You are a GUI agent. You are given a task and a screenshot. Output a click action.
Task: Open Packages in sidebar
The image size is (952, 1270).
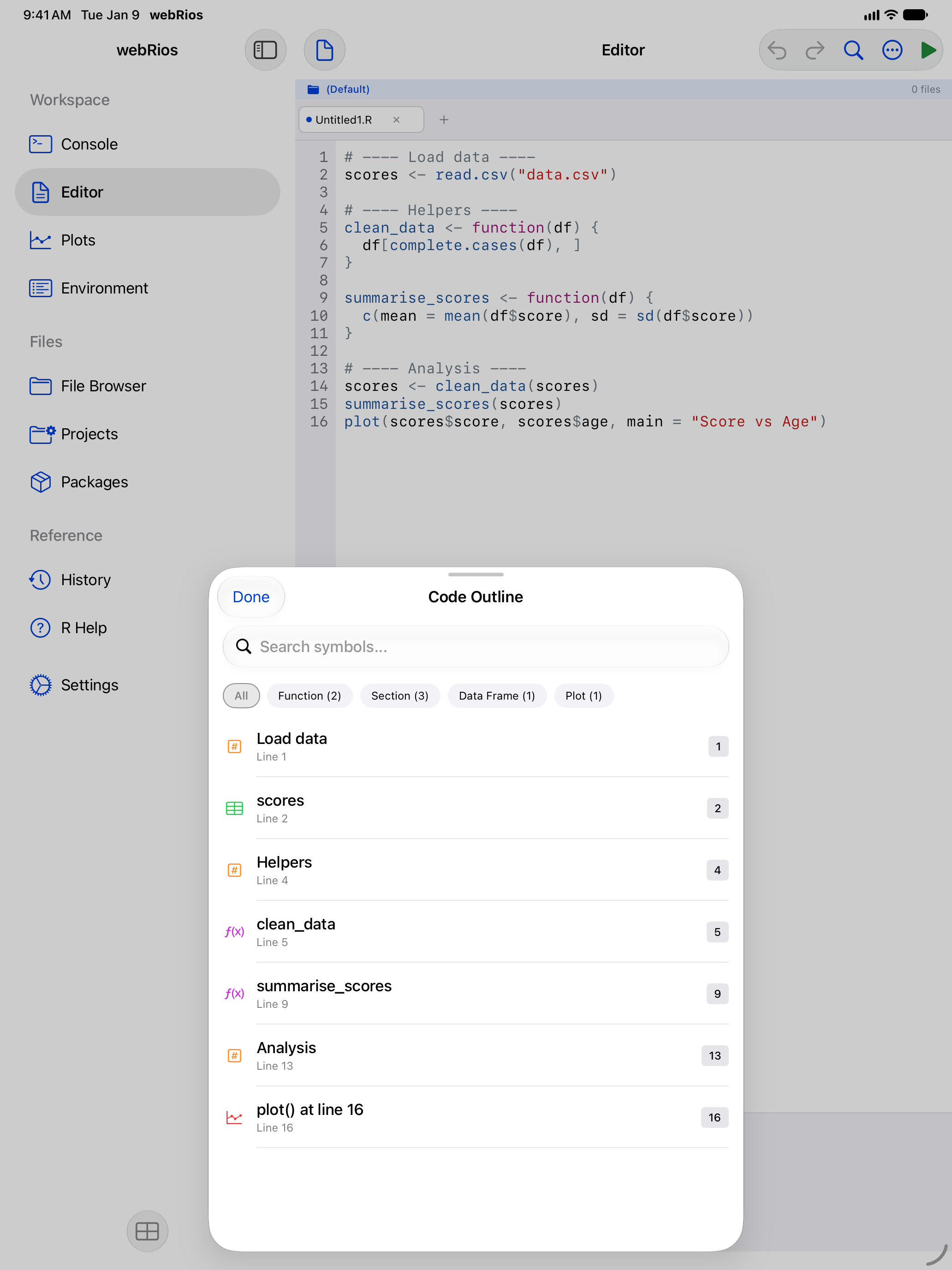pyautogui.click(x=148, y=482)
